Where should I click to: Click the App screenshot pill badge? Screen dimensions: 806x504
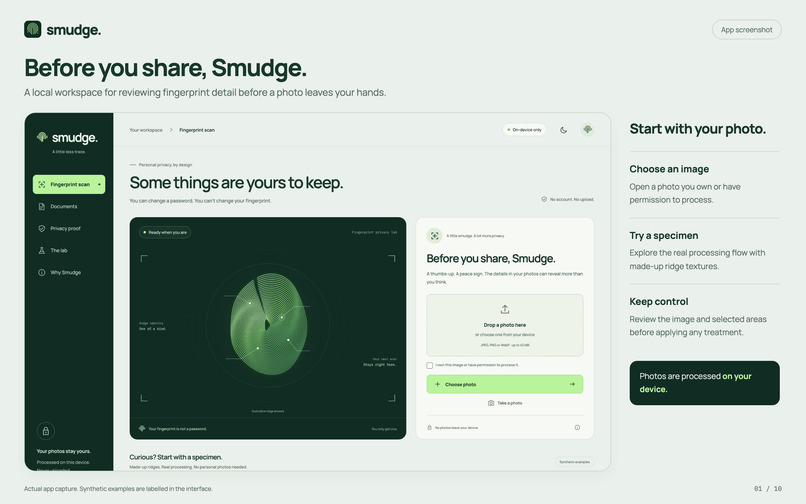click(746, 30)
